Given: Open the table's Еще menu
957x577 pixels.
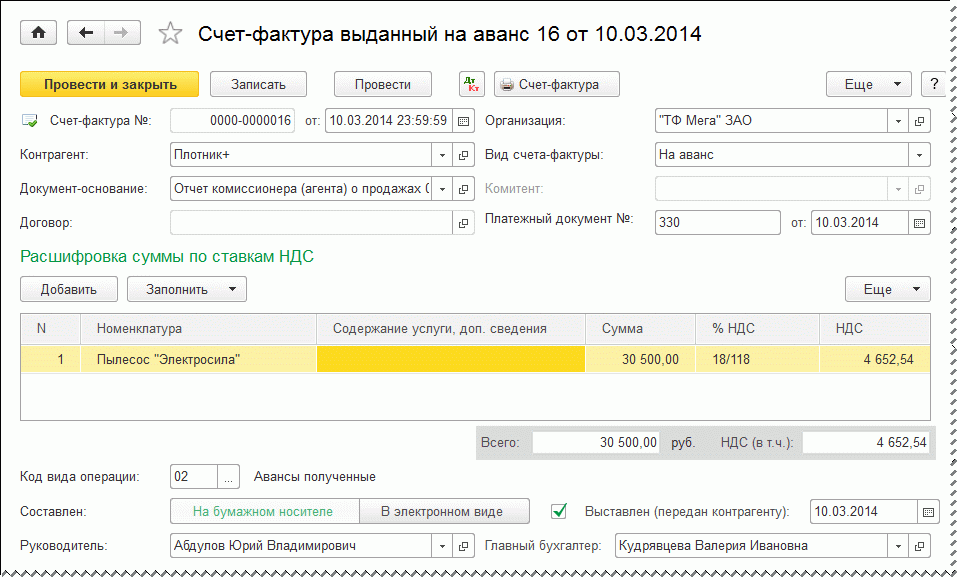Looking at the screenshot, I should [887, 289].
